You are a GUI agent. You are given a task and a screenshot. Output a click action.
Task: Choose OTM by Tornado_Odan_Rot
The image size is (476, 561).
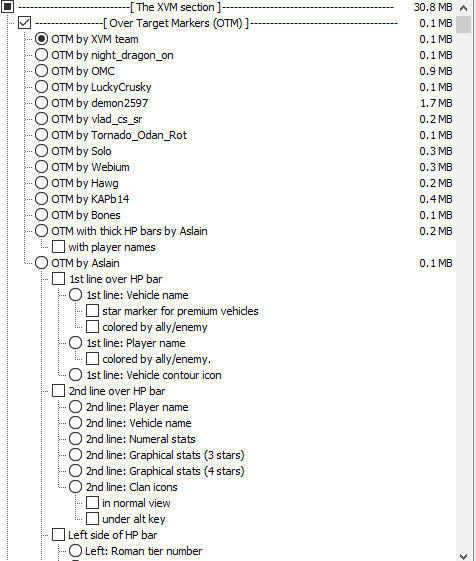point(42,135)
